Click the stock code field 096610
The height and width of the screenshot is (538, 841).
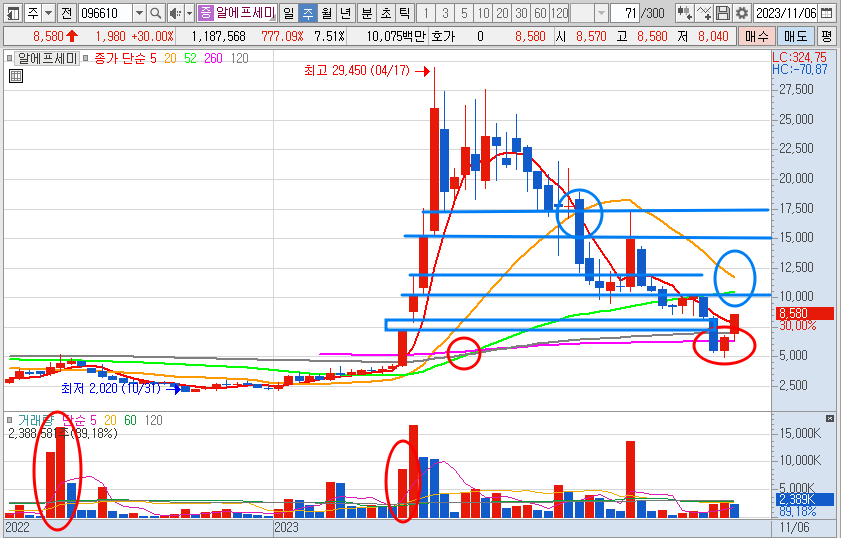click(105, 13)
